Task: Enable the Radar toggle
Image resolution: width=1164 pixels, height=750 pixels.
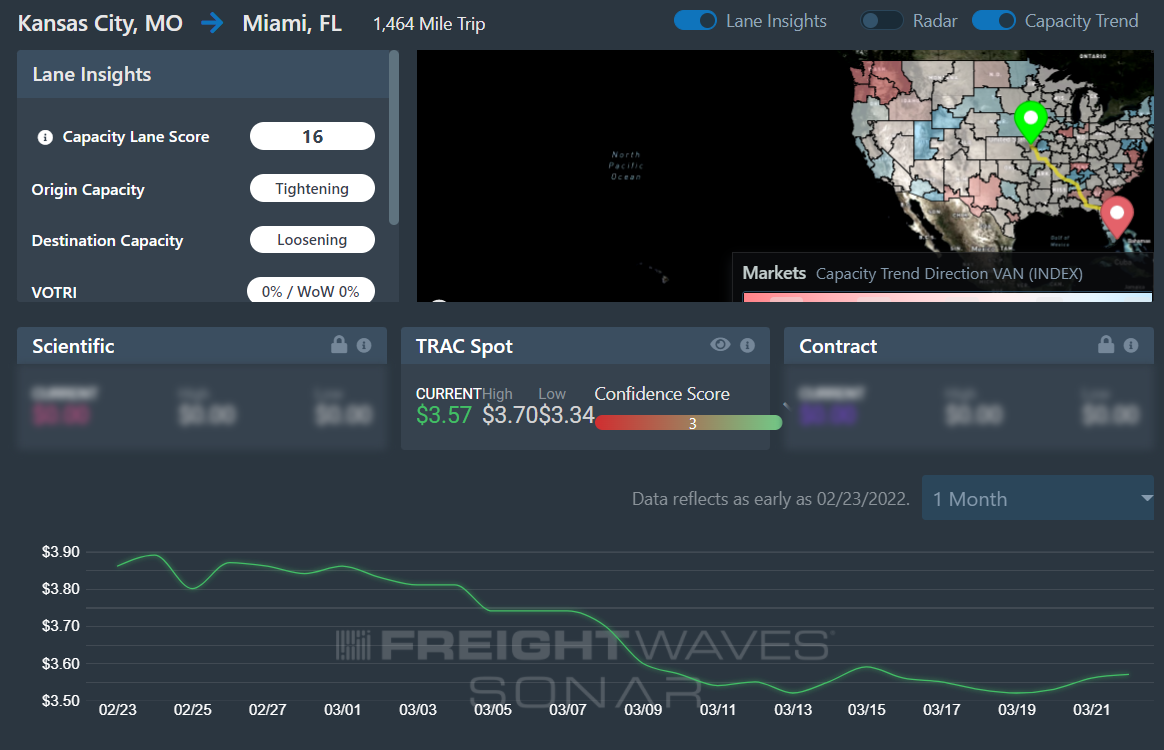Action: (882, 21)
